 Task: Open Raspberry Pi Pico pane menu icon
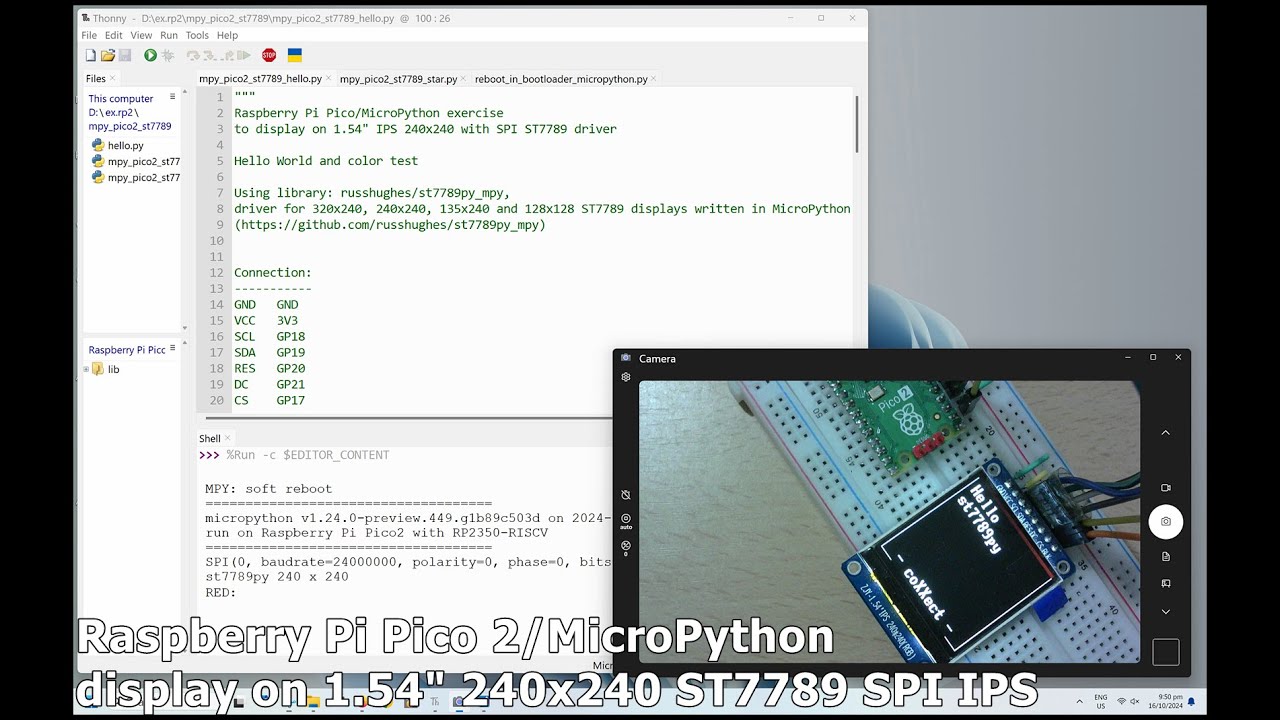pyautogui.click(x=172, y=347)
